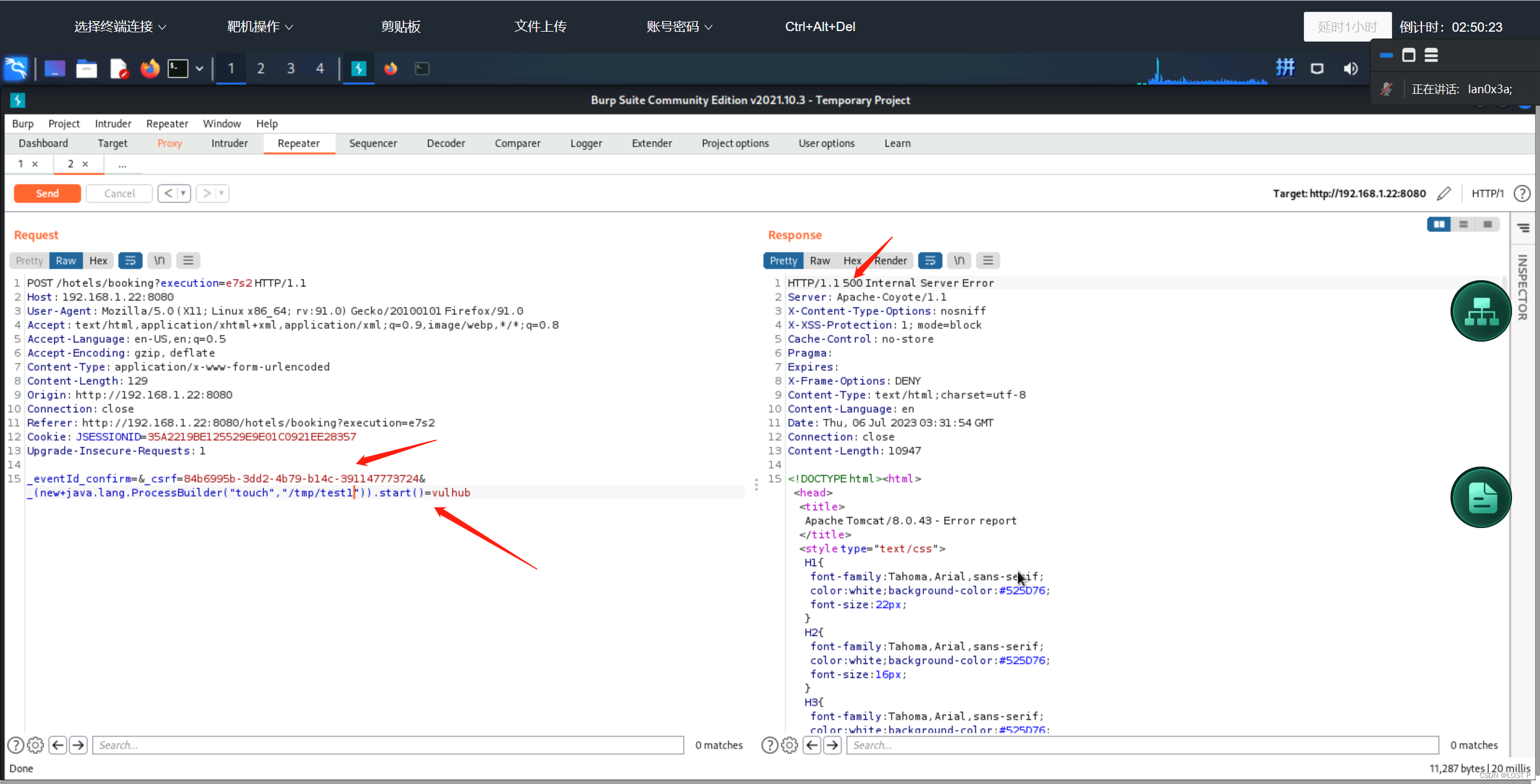1540x784 pixels.
Task: Expand terminal launcher dropdown arrow
Action: pyautogui.click(x=199, y=68)
